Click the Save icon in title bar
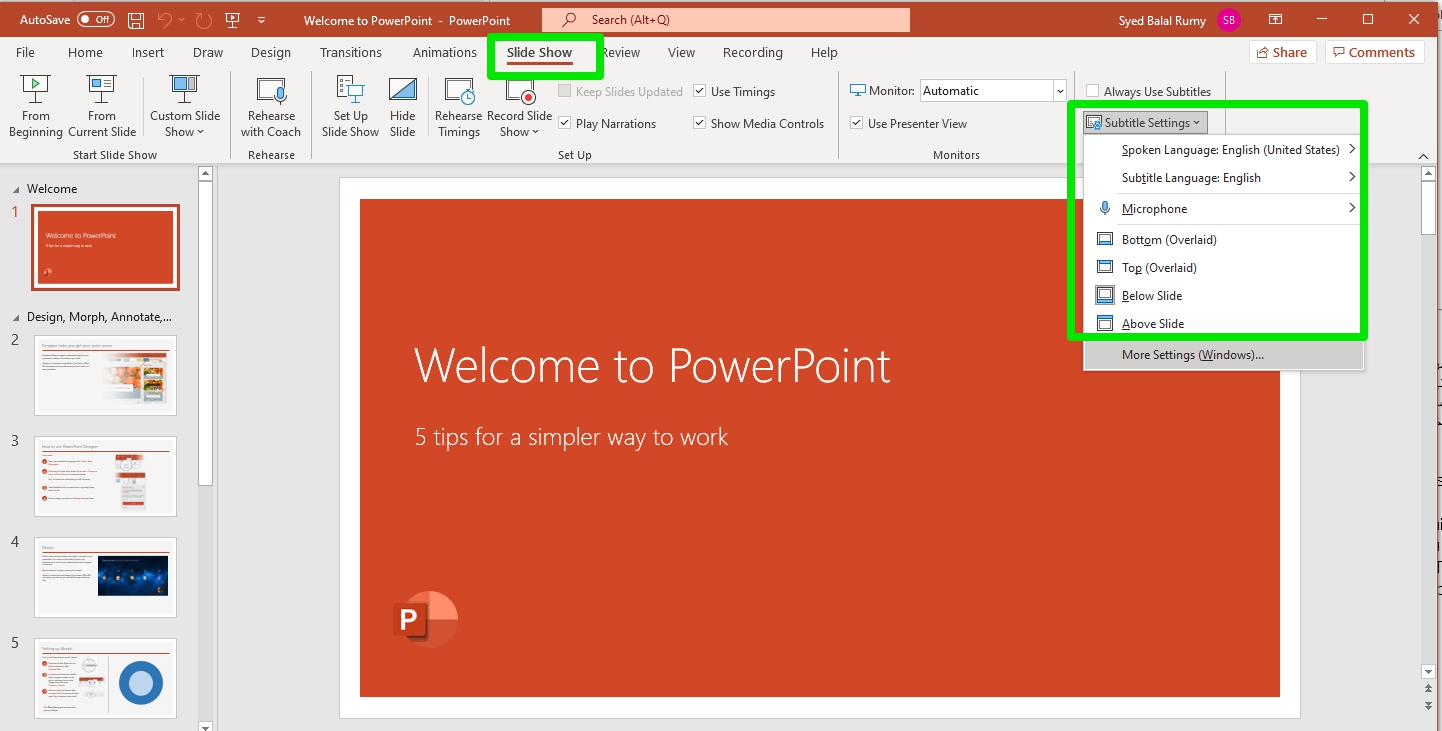 (x=137, y=20)
